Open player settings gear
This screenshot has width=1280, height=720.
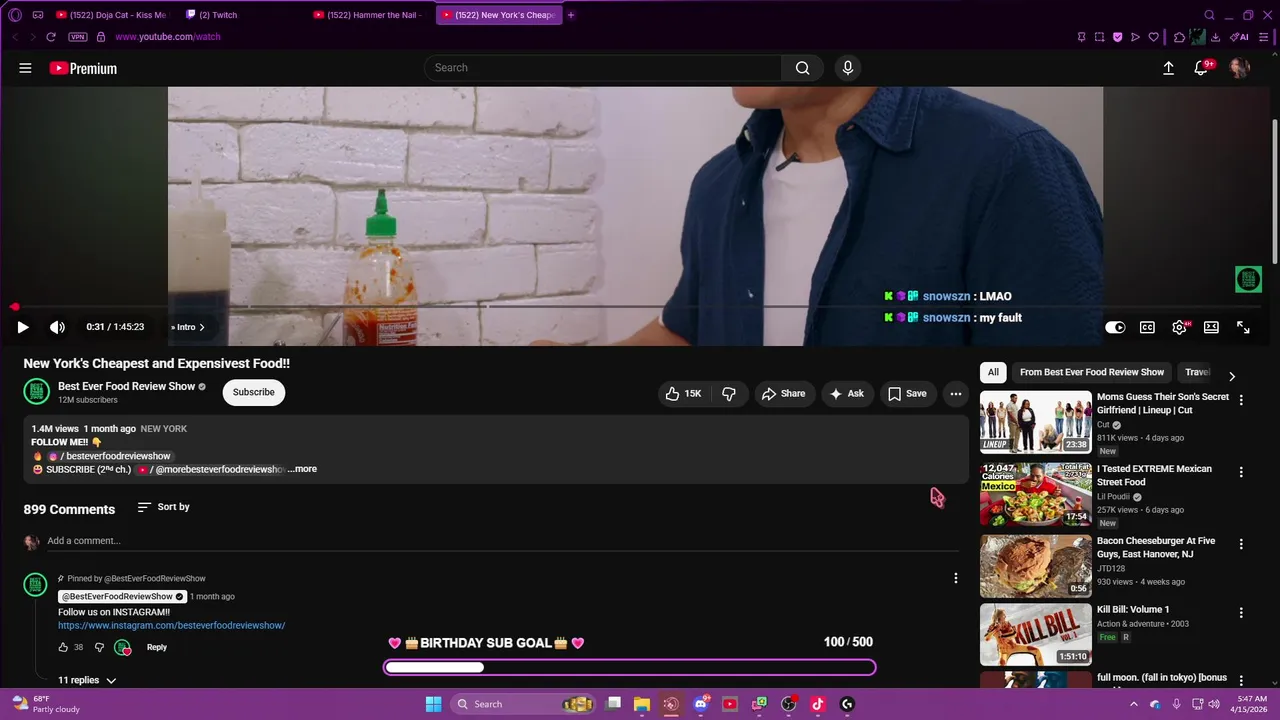click(1180, 327)
